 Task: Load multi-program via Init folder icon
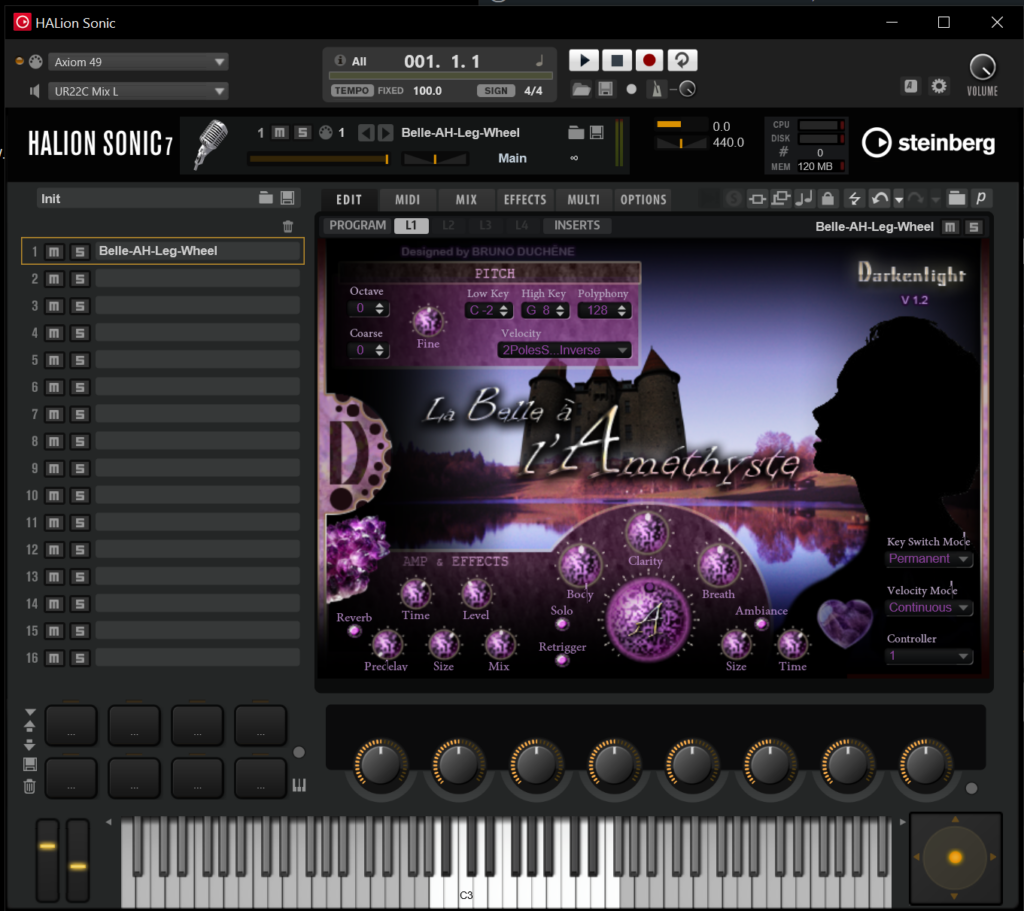pos(266,198)
